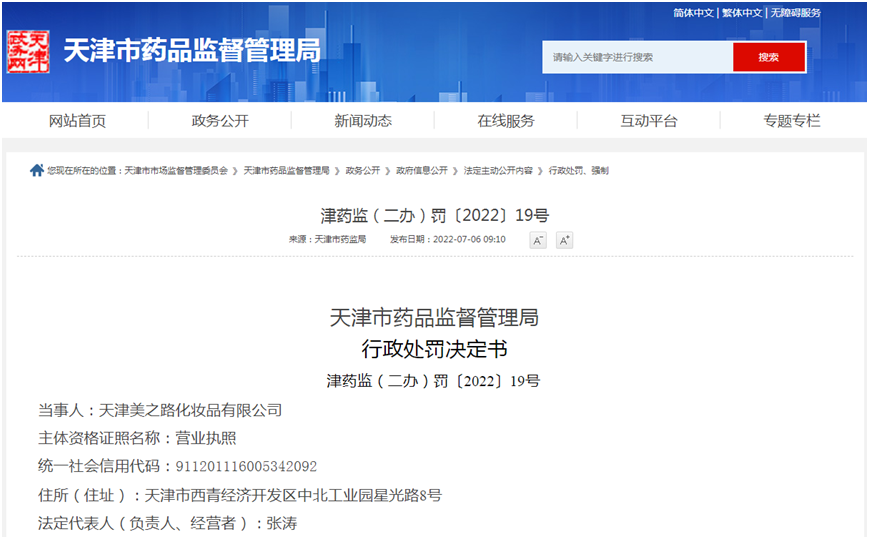Go to 法定主动公开内容 breadcrumb link
Image resolution: width=869 pixels, height=539 pixels.
coord(498,171)
